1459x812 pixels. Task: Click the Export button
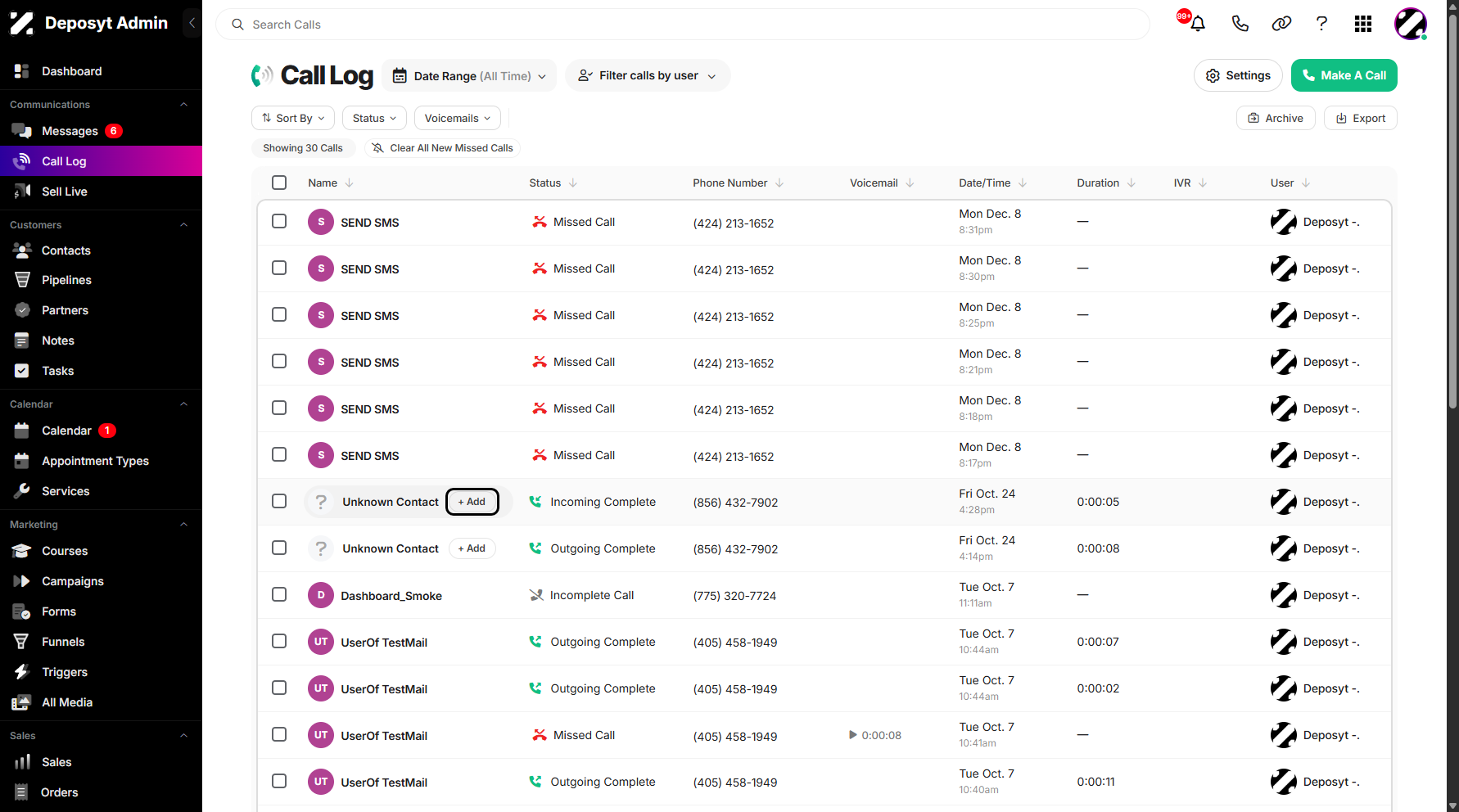pyautogui.click(x=1361, y=118)
